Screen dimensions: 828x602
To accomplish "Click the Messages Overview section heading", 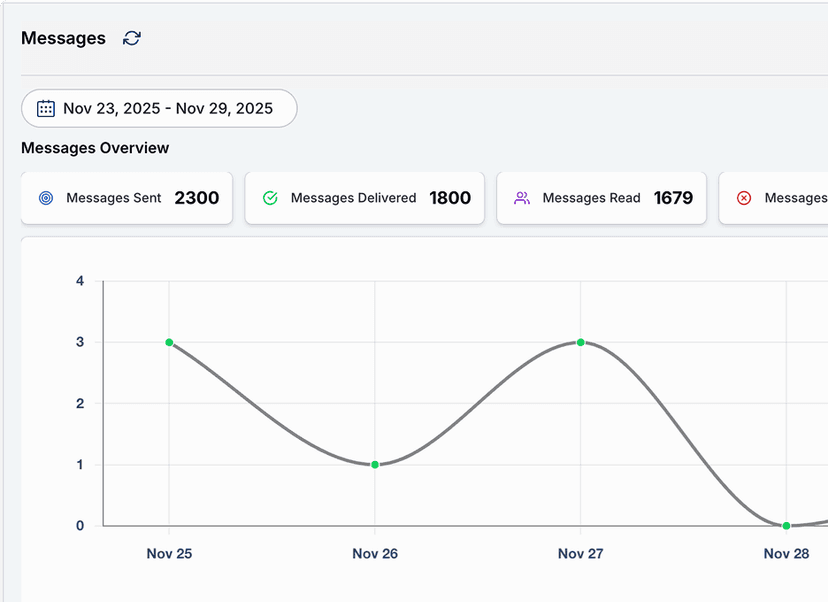I will point(94,147).
